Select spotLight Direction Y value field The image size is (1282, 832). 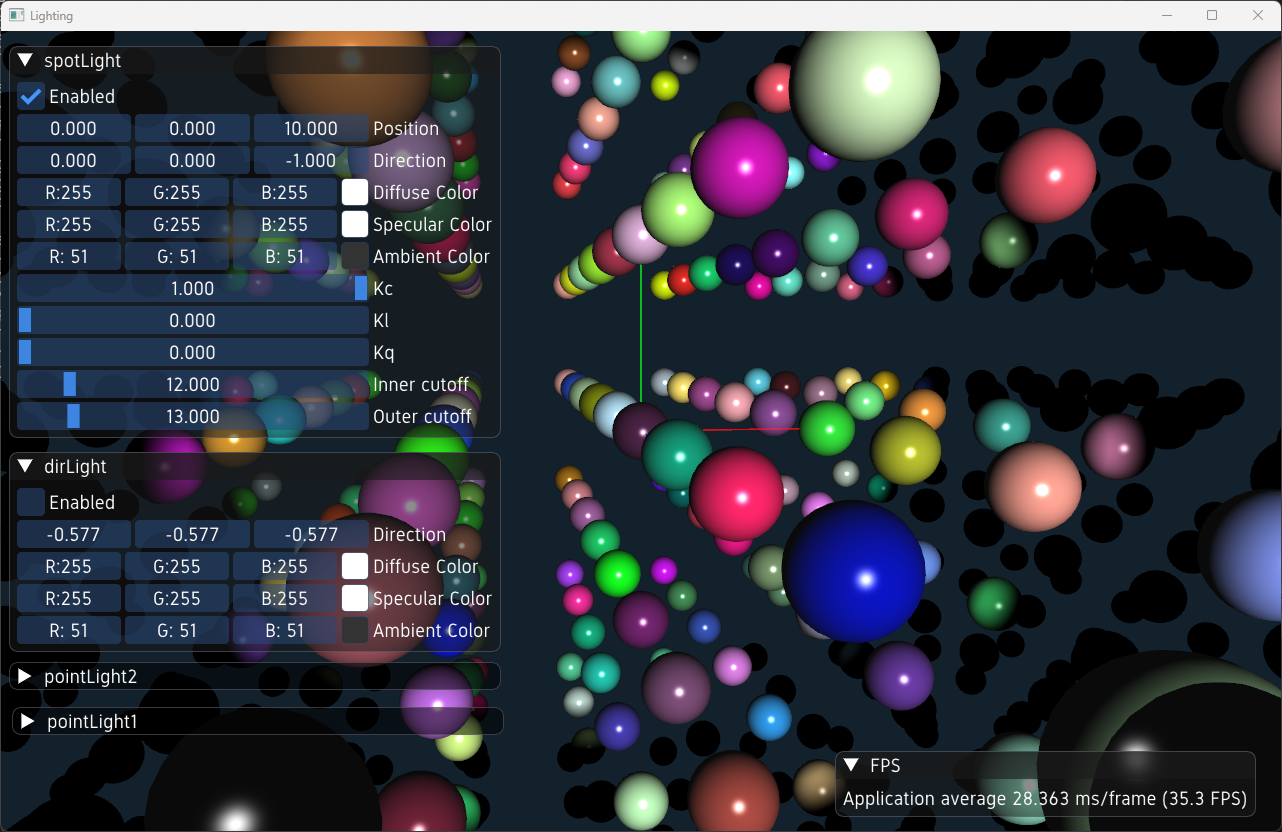coord(192,161)
